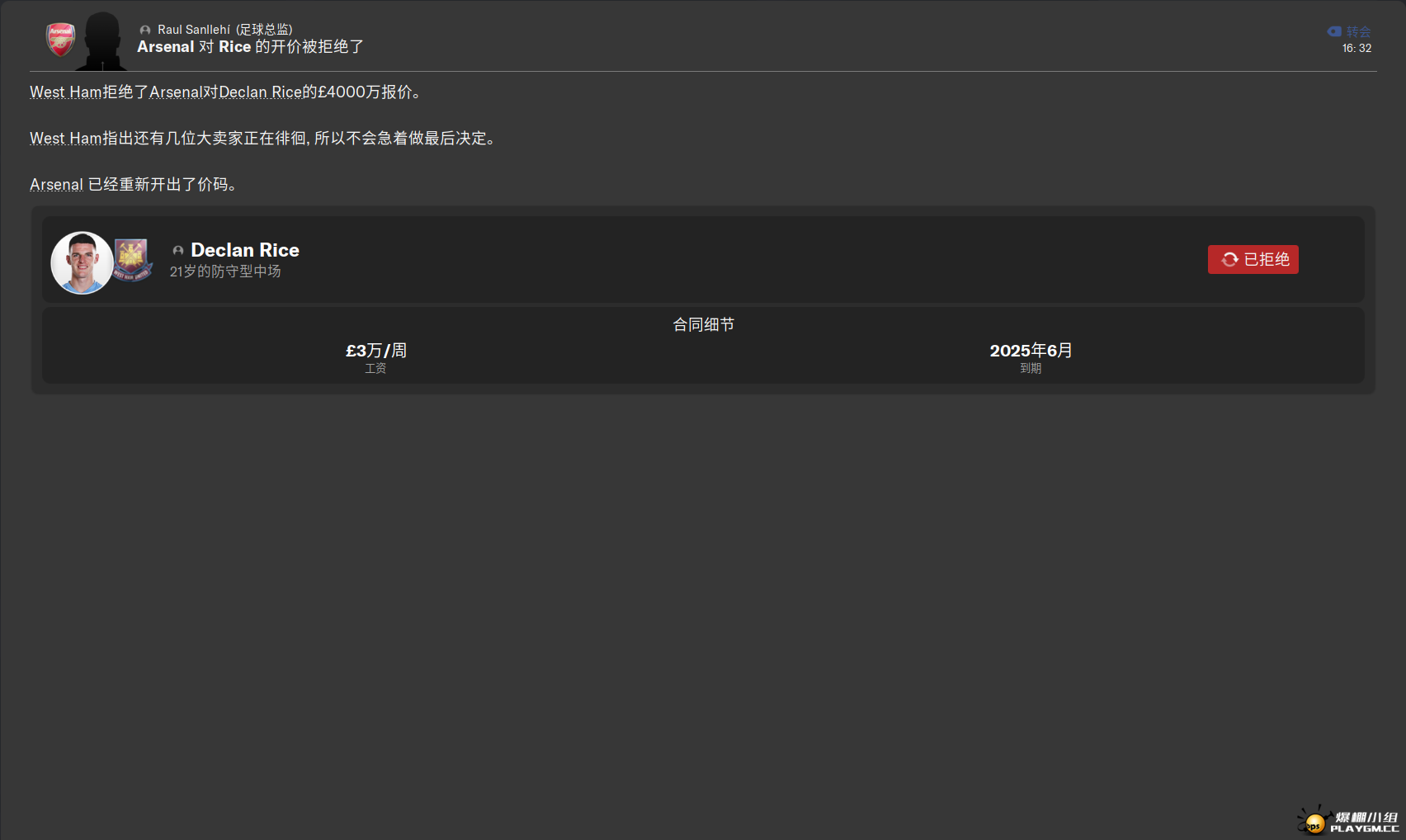Click the refresh arrows icon in red button
1406x840 pixels.
[x=1229, y=260]
